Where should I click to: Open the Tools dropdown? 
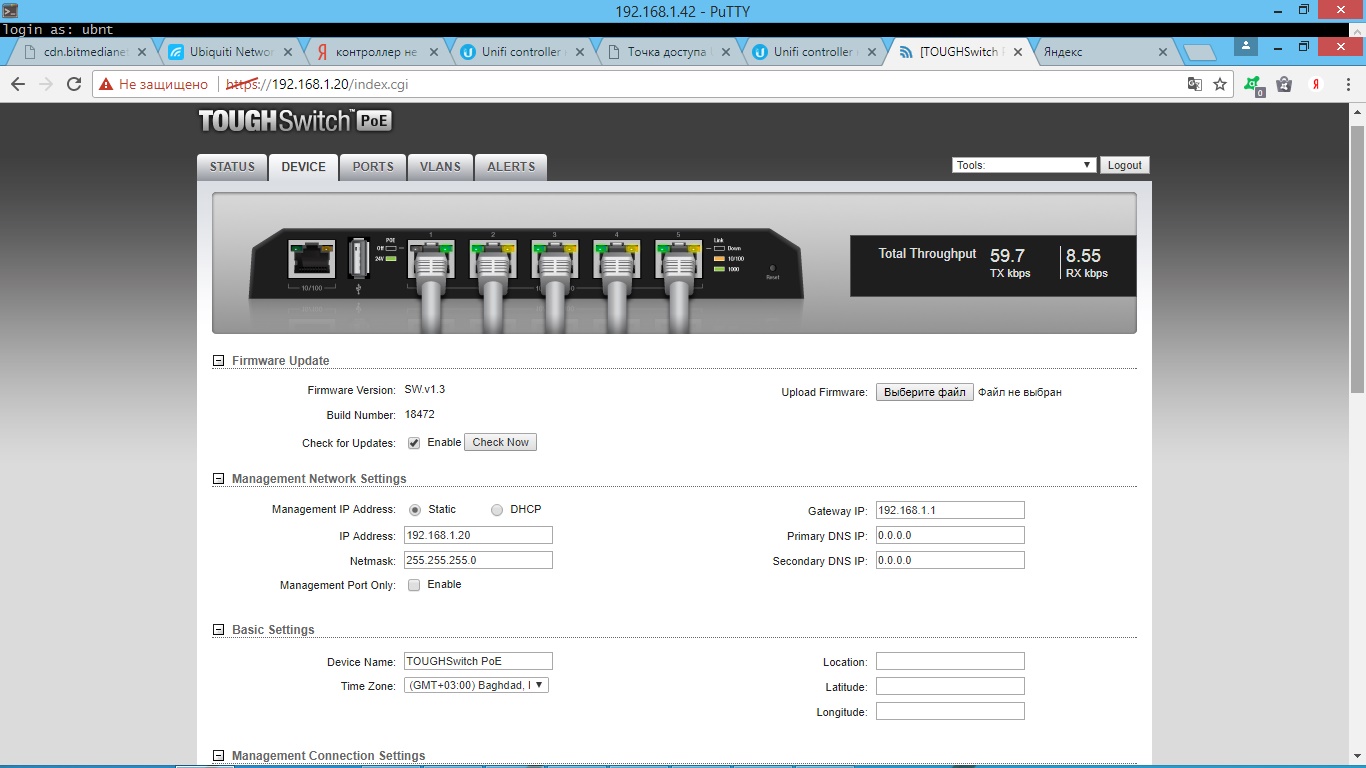pyautogui.click(x=1024, y=165)
